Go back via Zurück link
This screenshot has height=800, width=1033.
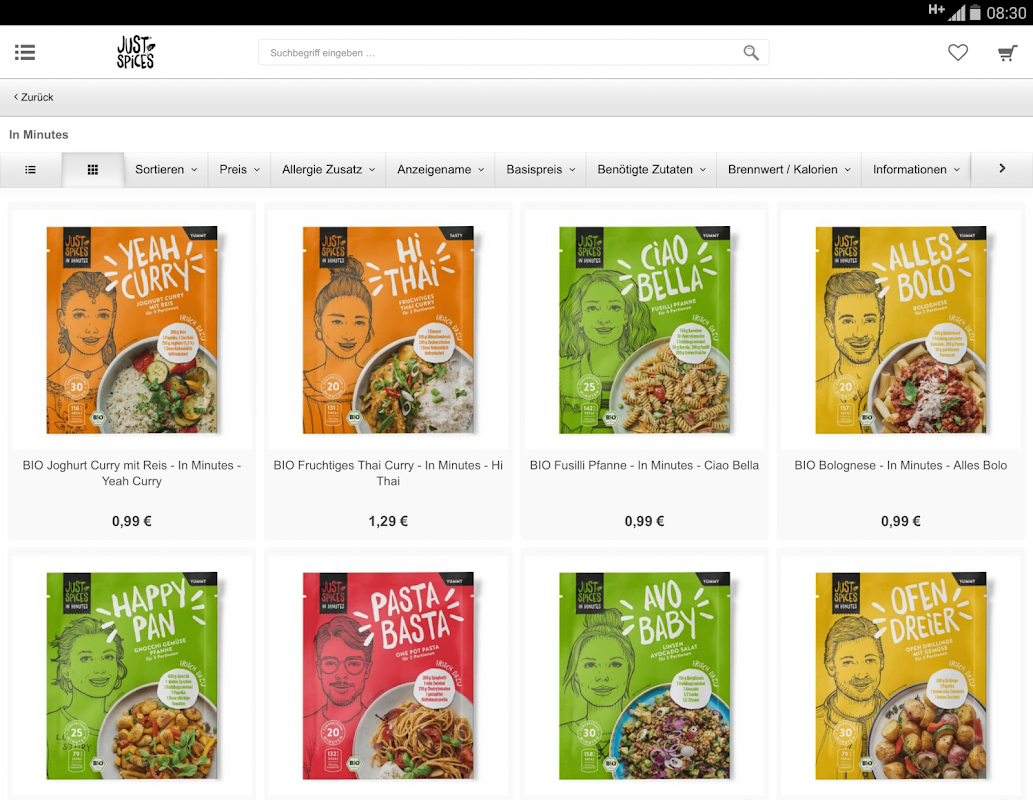point(34,97)
